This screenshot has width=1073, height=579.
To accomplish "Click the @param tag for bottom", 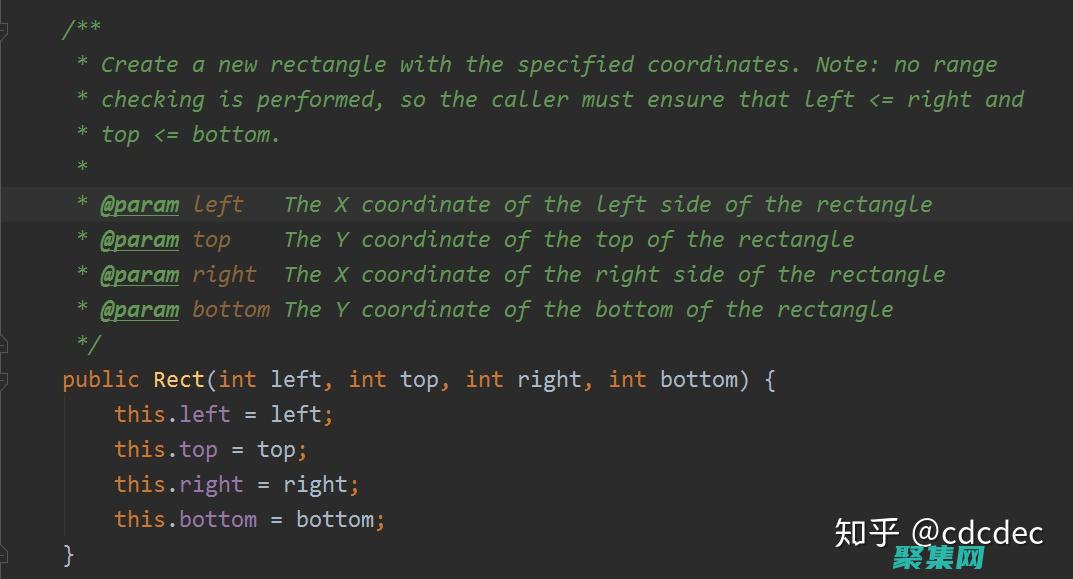I will coord(139,310).
